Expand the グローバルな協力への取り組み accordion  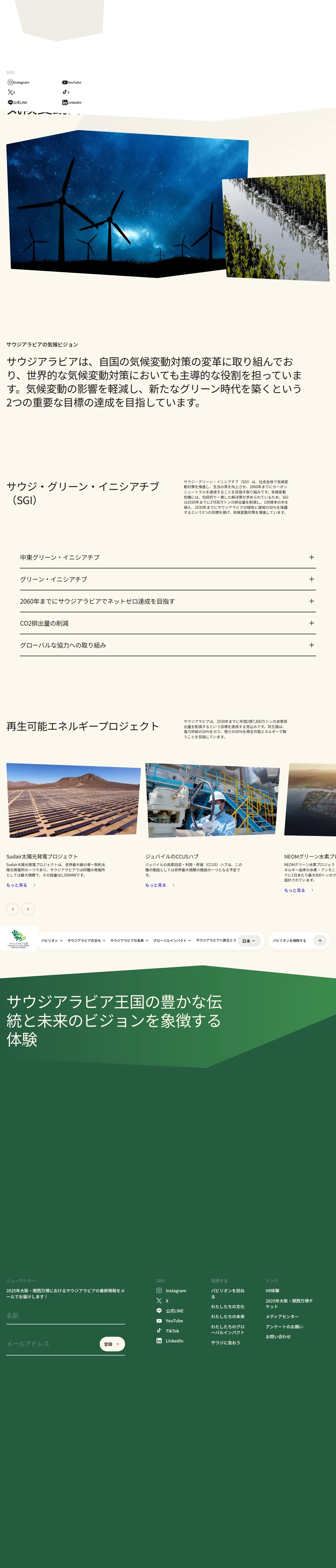pyautogui.click(x=168, y=645)
